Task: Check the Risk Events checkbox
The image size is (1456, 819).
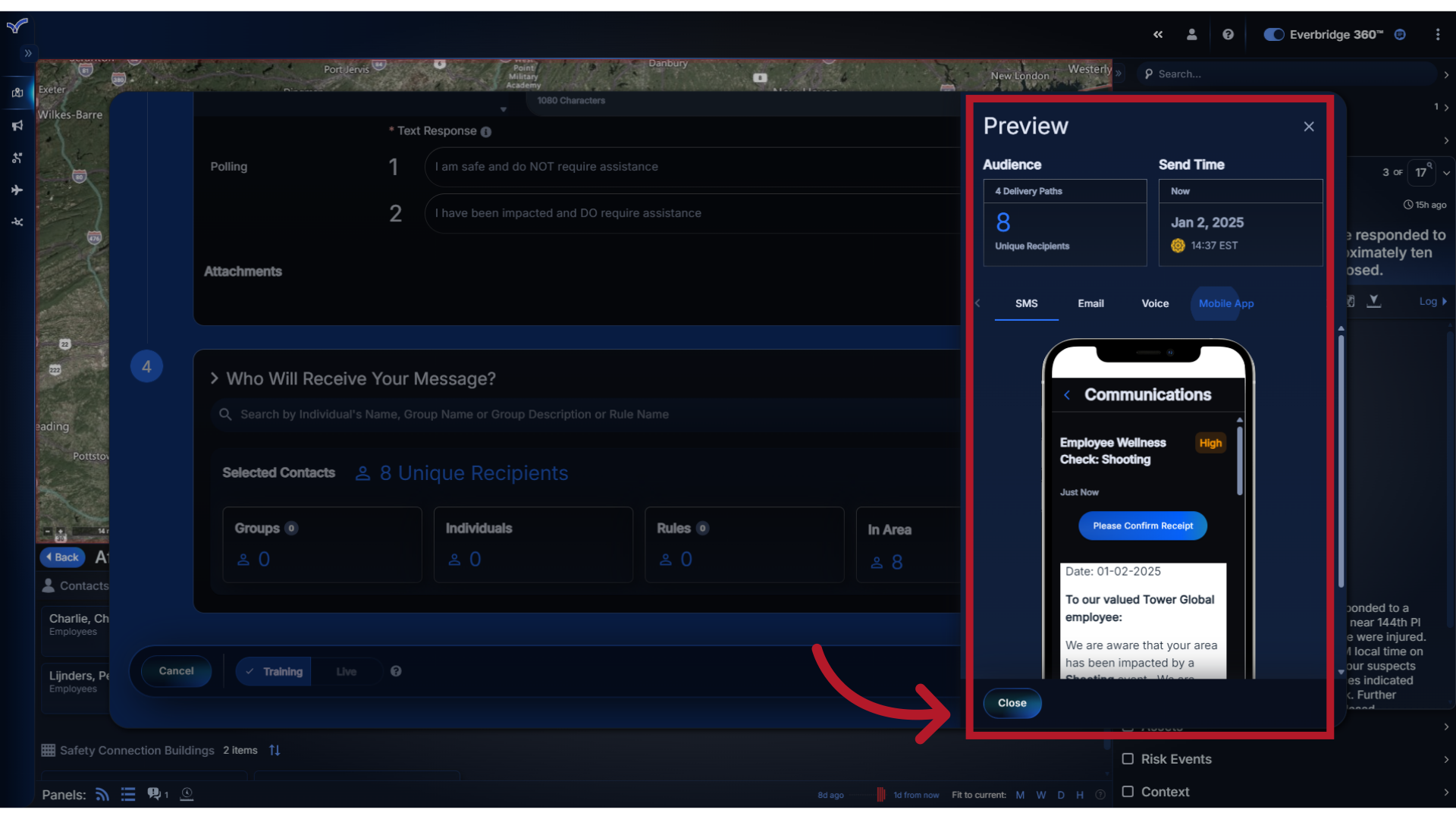Action: point(1128,758)
